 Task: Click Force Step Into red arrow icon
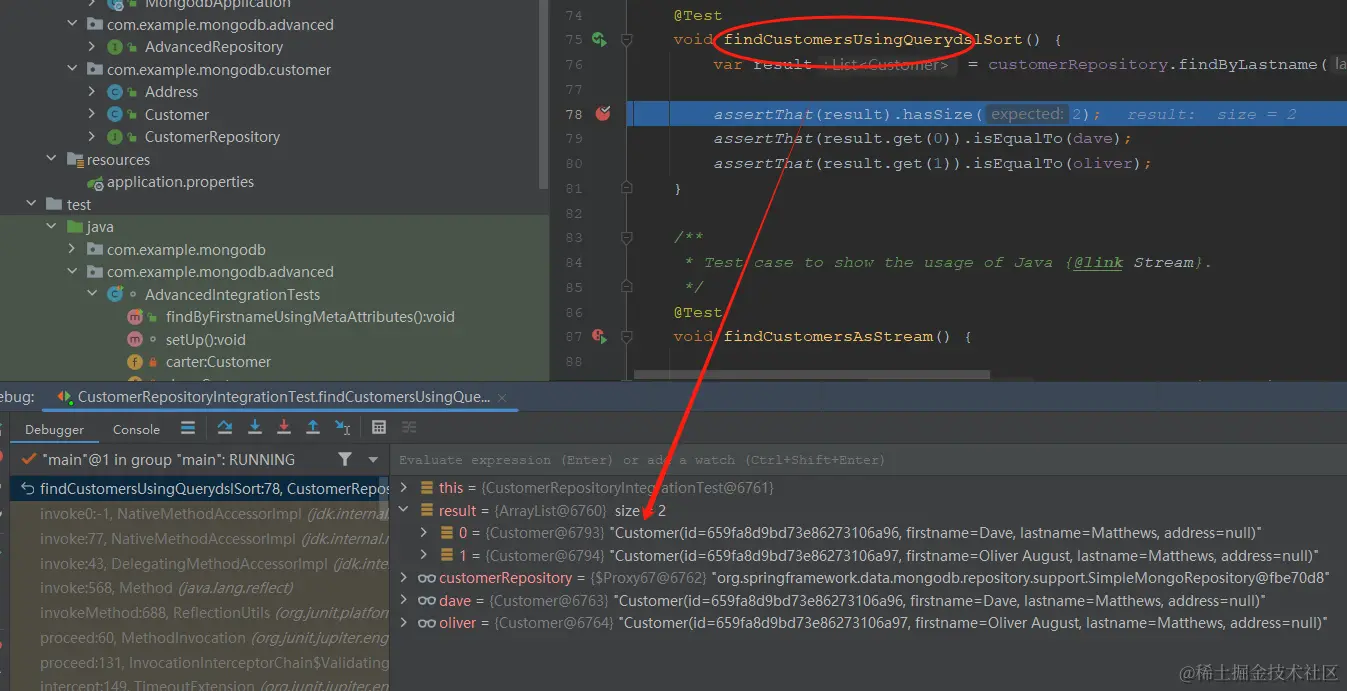[284, 428]
